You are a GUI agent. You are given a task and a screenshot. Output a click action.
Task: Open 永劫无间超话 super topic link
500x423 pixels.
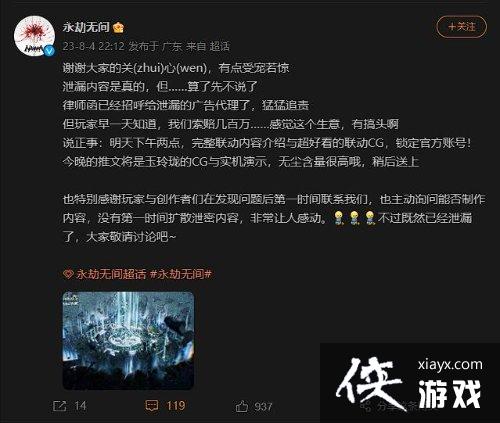(111, 274)
